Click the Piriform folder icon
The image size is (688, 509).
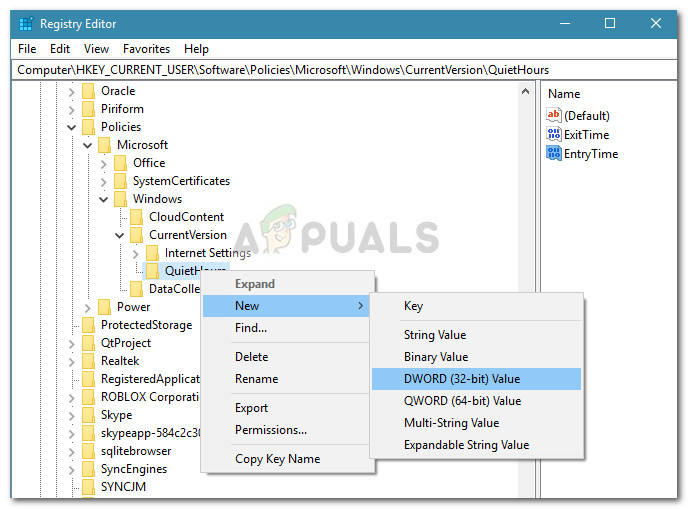pyautogui.click(x=89, y=109)
